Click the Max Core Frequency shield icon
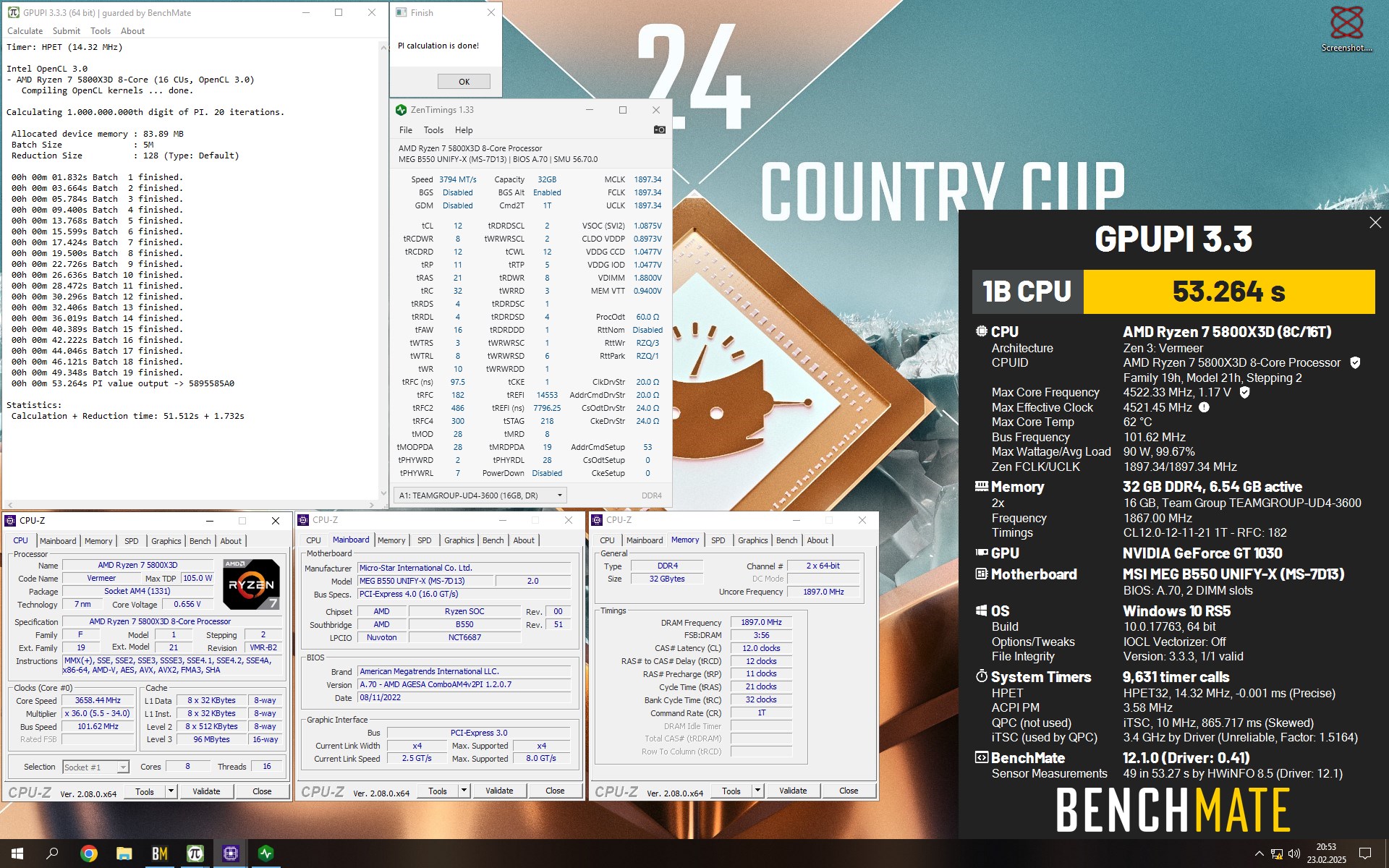 point(1245,392)
